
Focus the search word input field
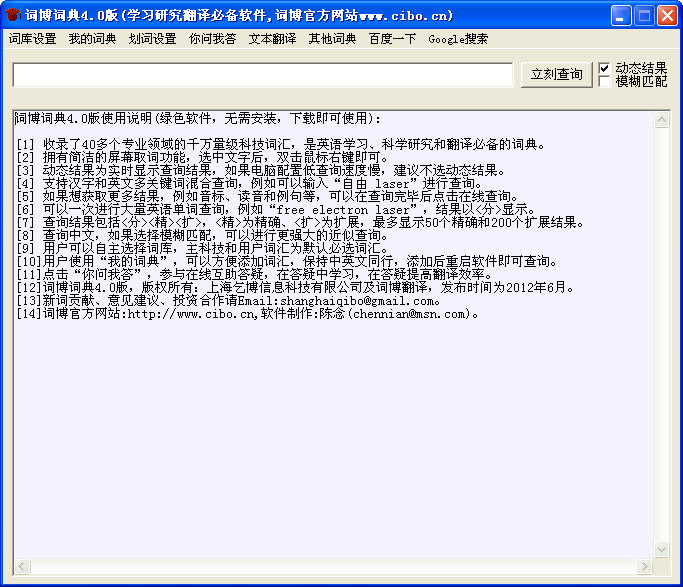click(x=262, y=75)
